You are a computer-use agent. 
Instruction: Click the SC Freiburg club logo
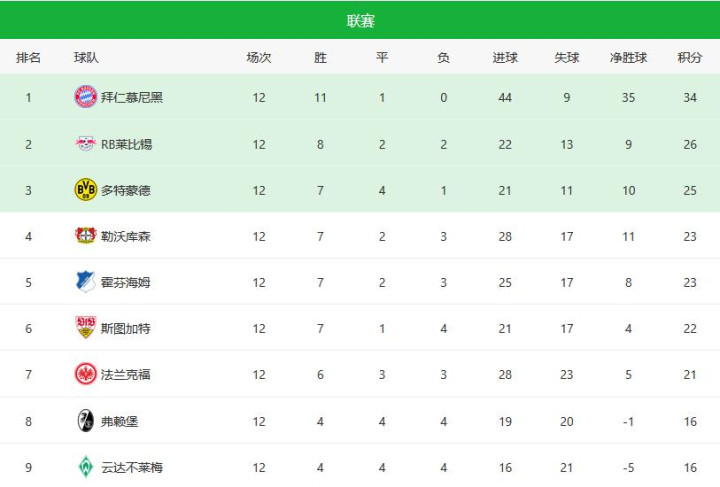86,421
